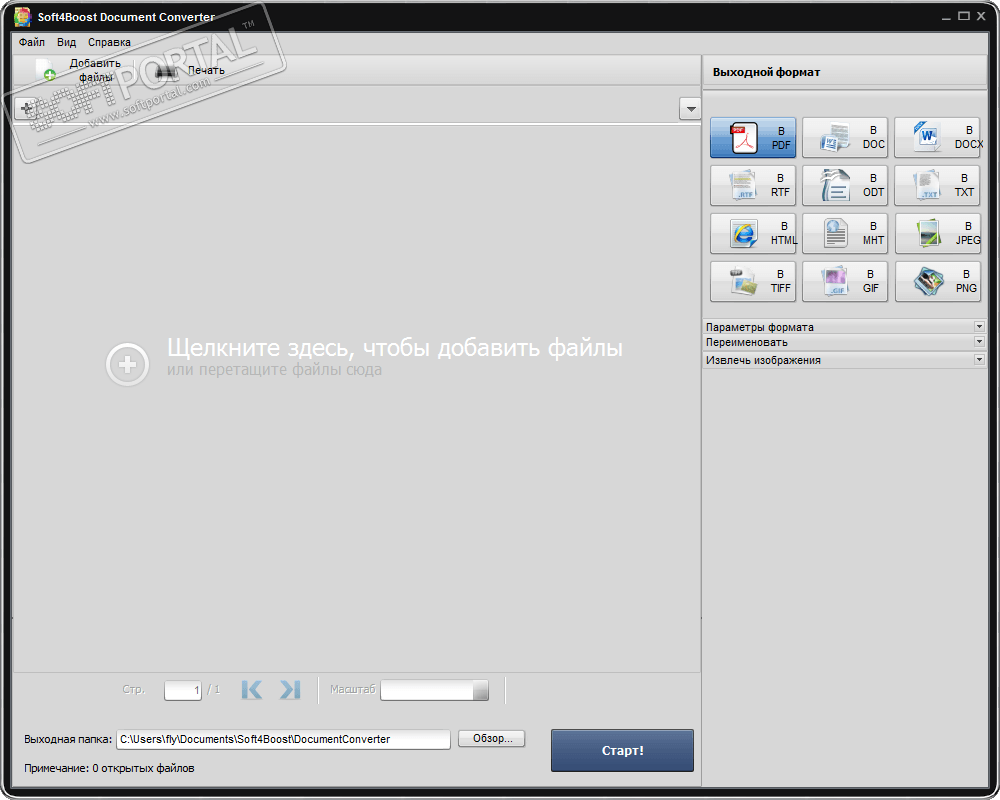1000x800 pixels.
Task: Click the Масштаб zoom slider handle
Action: point(481,690)
